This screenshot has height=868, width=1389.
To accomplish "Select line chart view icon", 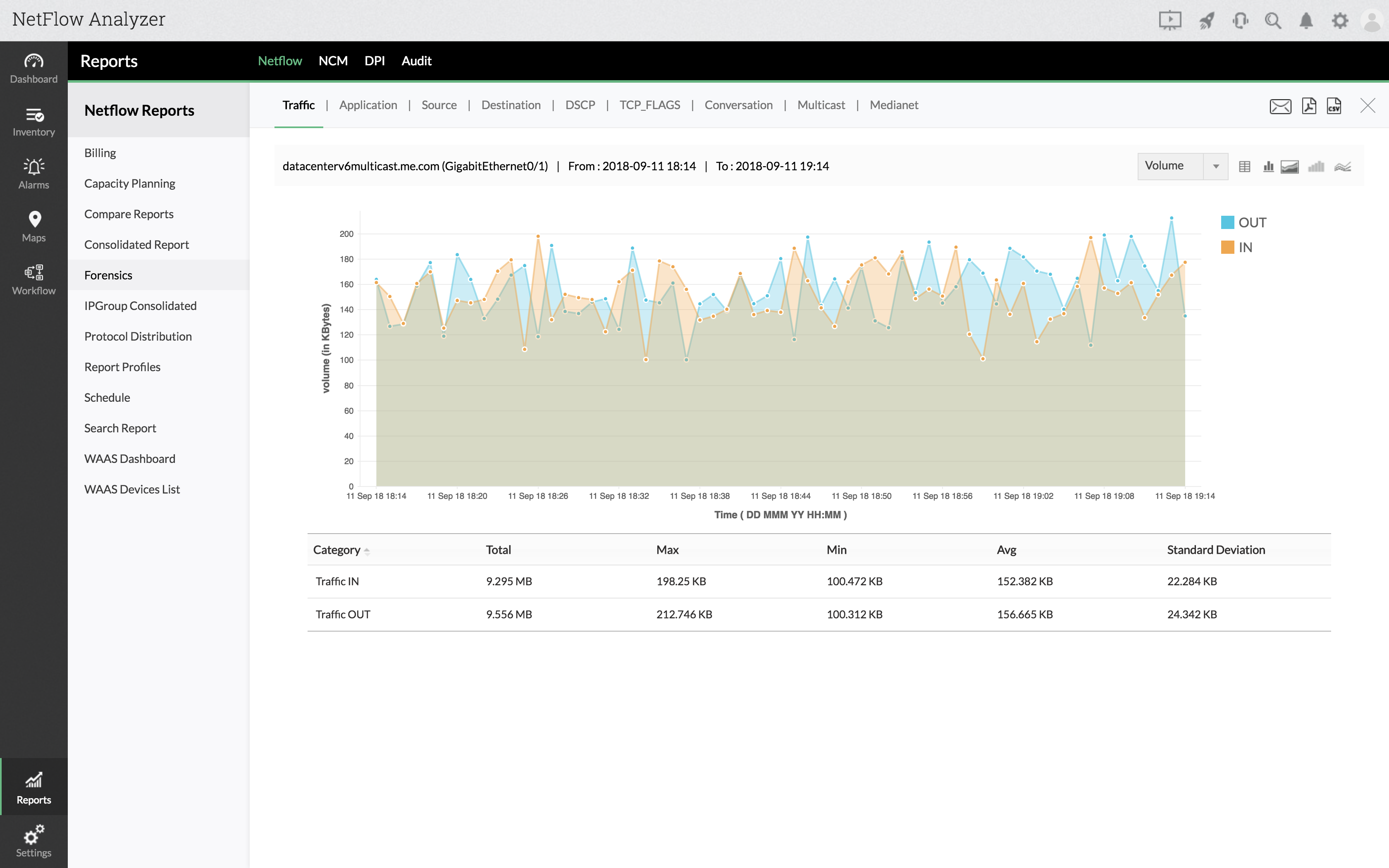I will tap(1343, 167).
